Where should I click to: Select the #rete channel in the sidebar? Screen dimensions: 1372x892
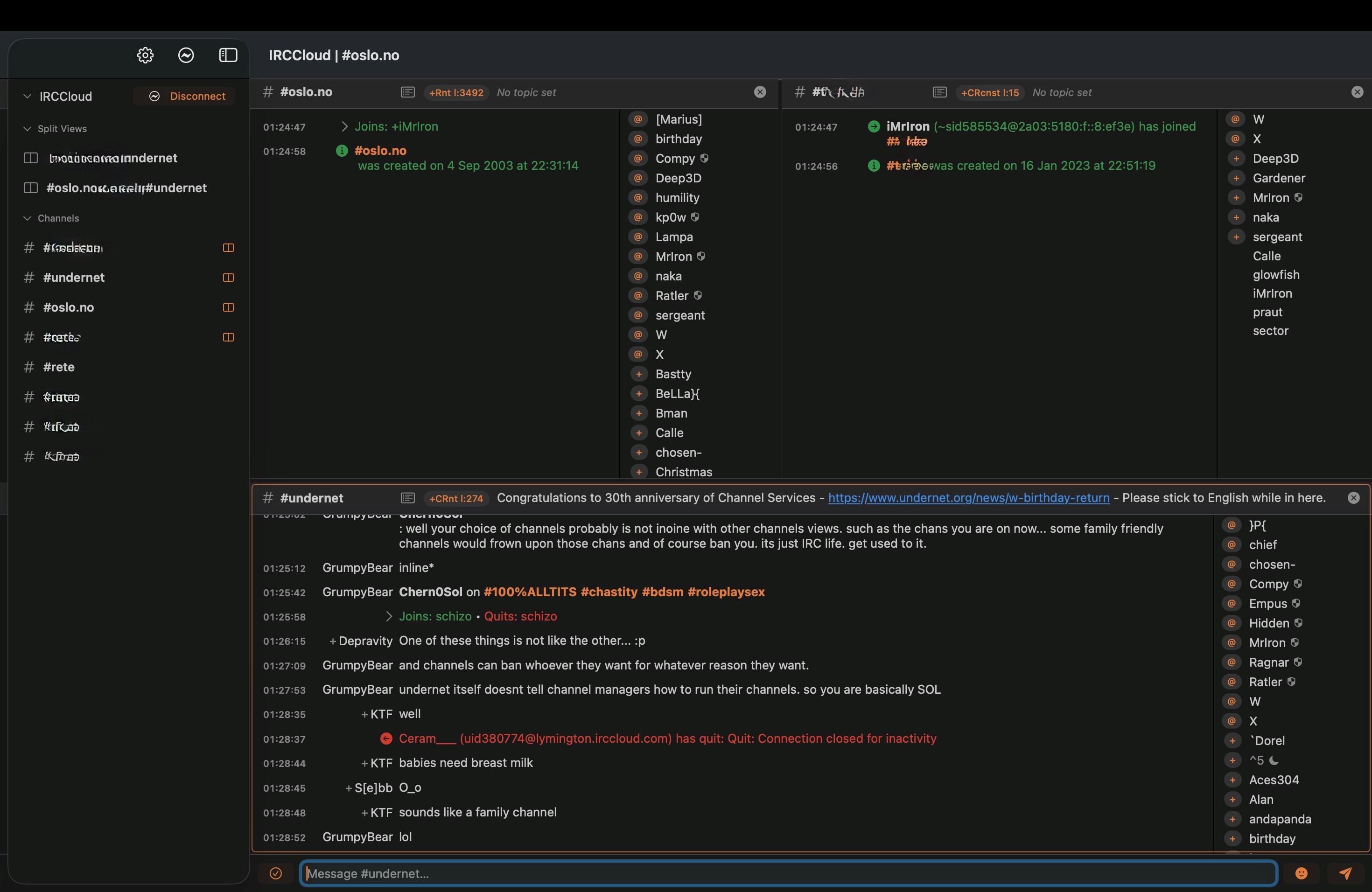coord(59,367)
